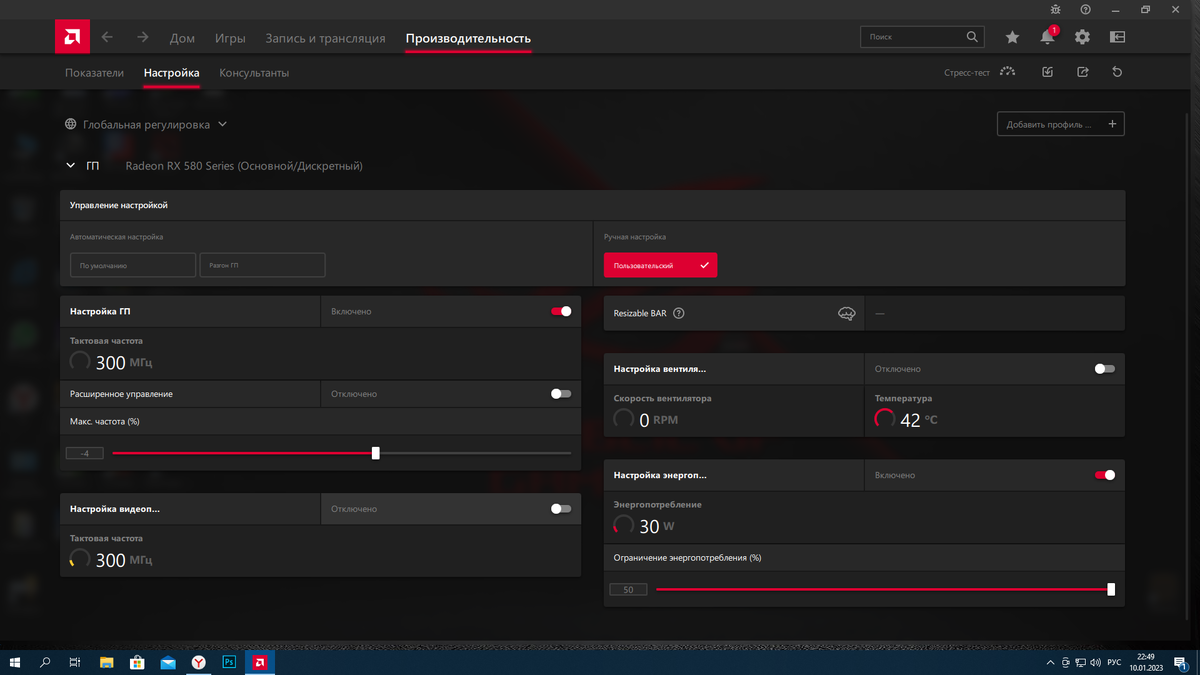Screen dimensions: 1200x675
Task: Click power consumption 30 W value
Action: point(657,526)
